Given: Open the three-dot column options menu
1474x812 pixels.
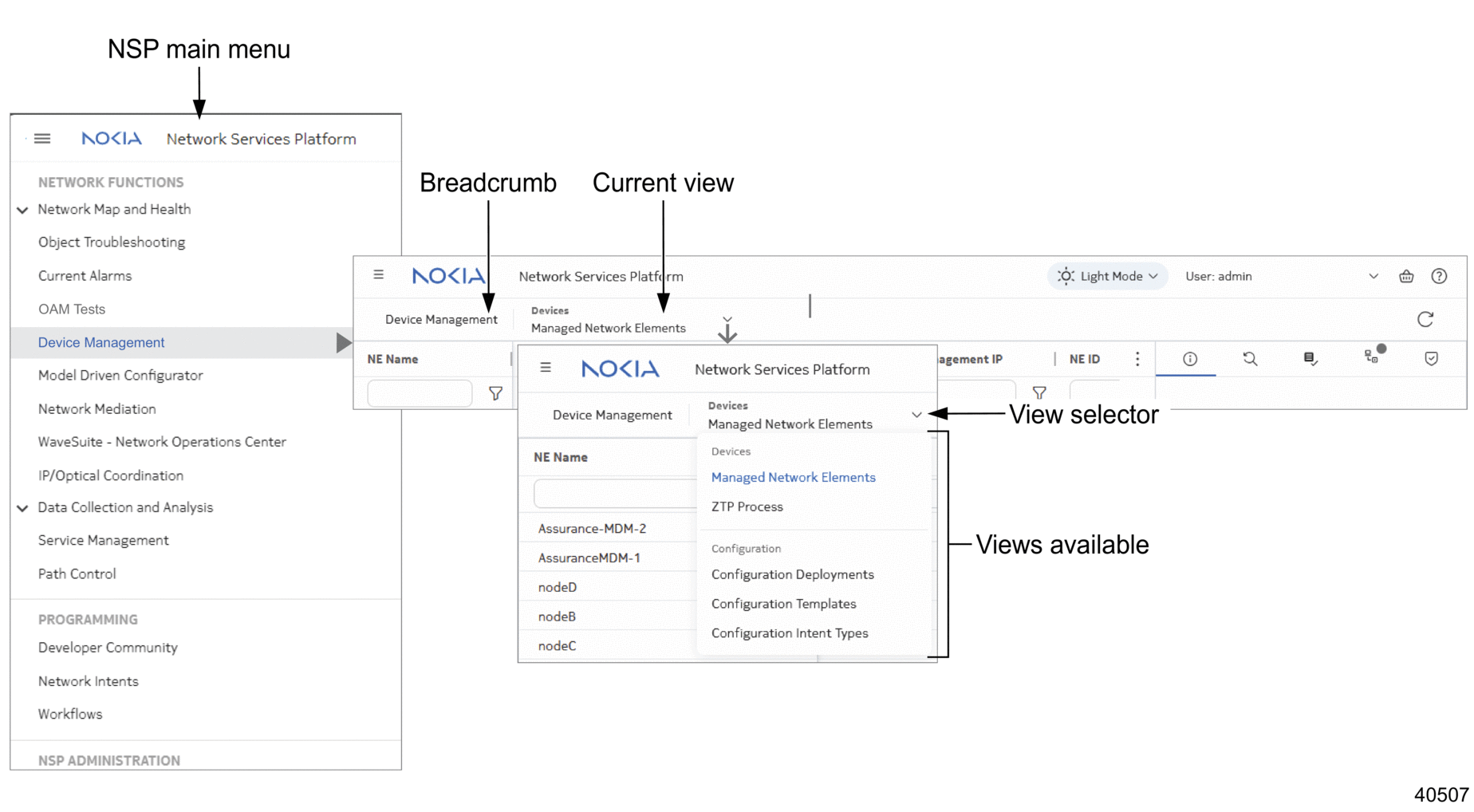Looking at the screenshot, I should coord(1137,359).
